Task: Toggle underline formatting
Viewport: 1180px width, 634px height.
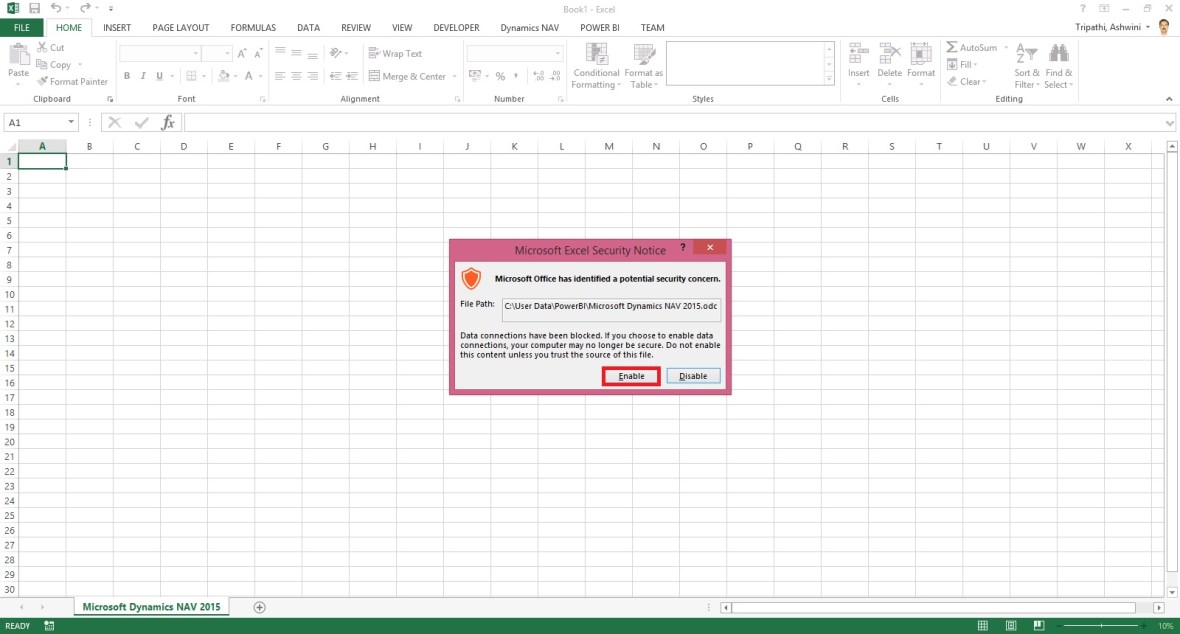Action: click(x=158, y=75)
